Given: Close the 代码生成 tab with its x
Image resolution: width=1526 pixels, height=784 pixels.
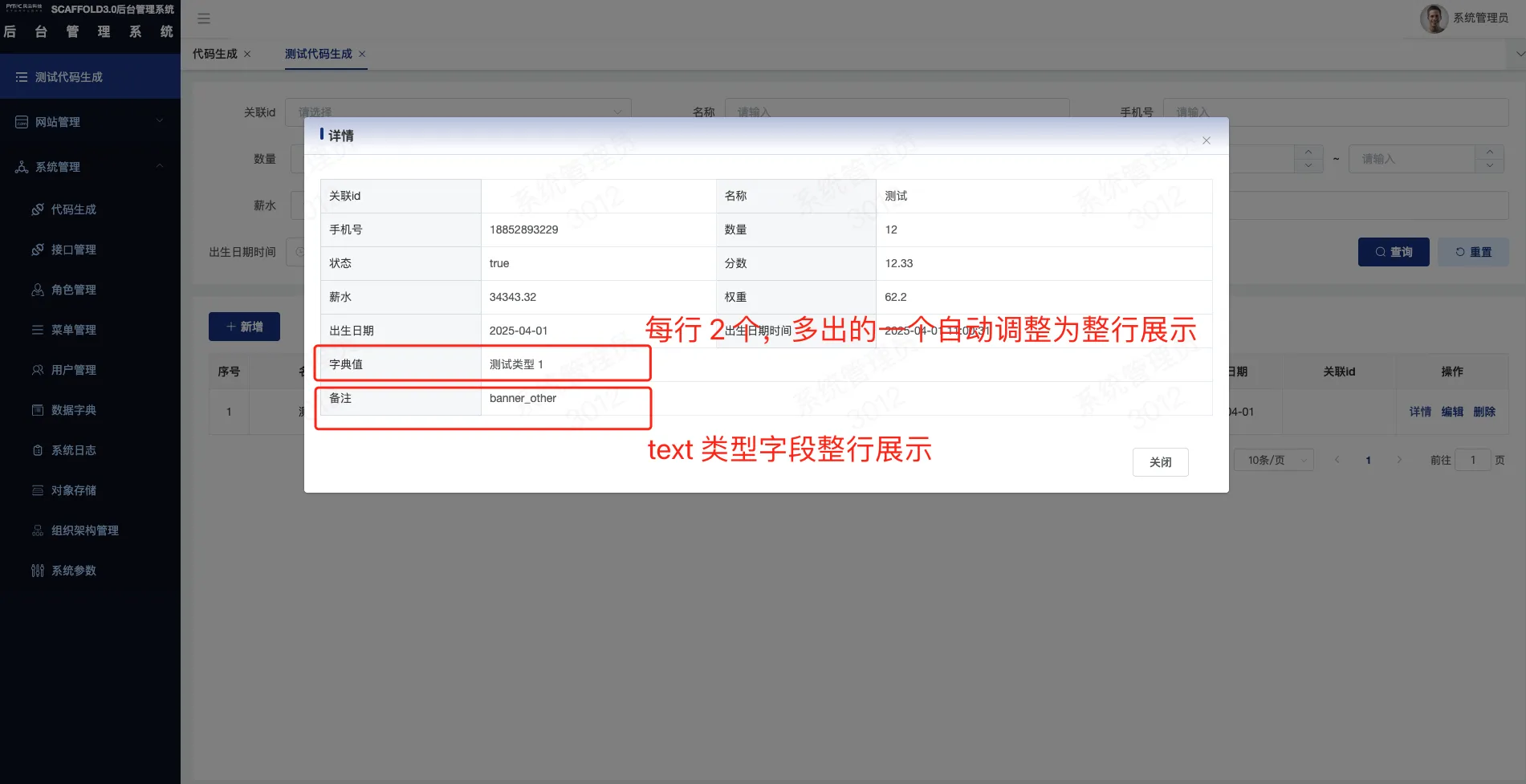Looking at the screenshot, I should (x=247, y=54).
